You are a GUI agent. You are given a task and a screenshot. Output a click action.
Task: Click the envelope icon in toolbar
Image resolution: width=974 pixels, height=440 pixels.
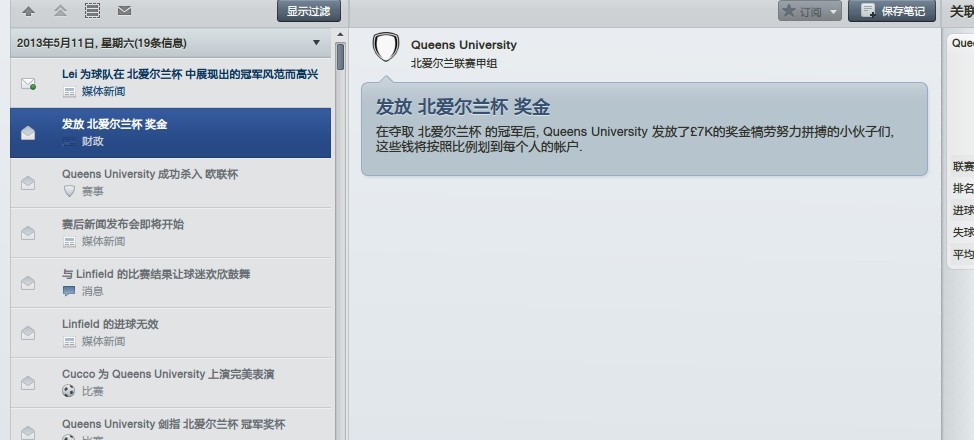coord(124,11)
